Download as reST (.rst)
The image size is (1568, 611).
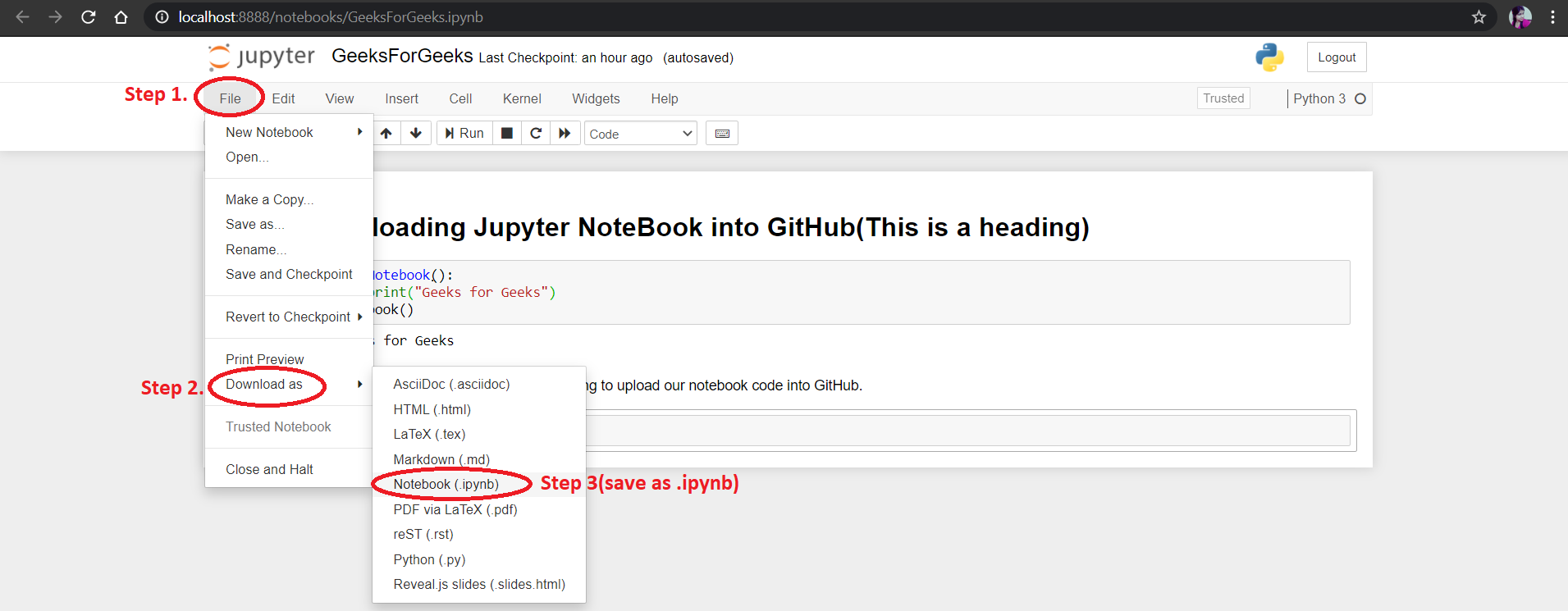coord(479,534)
